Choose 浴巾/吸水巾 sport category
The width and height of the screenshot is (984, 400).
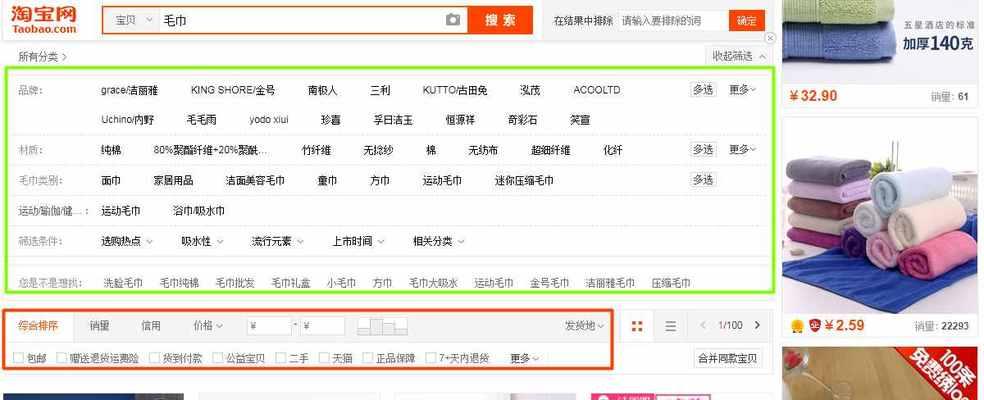(198, 210)
